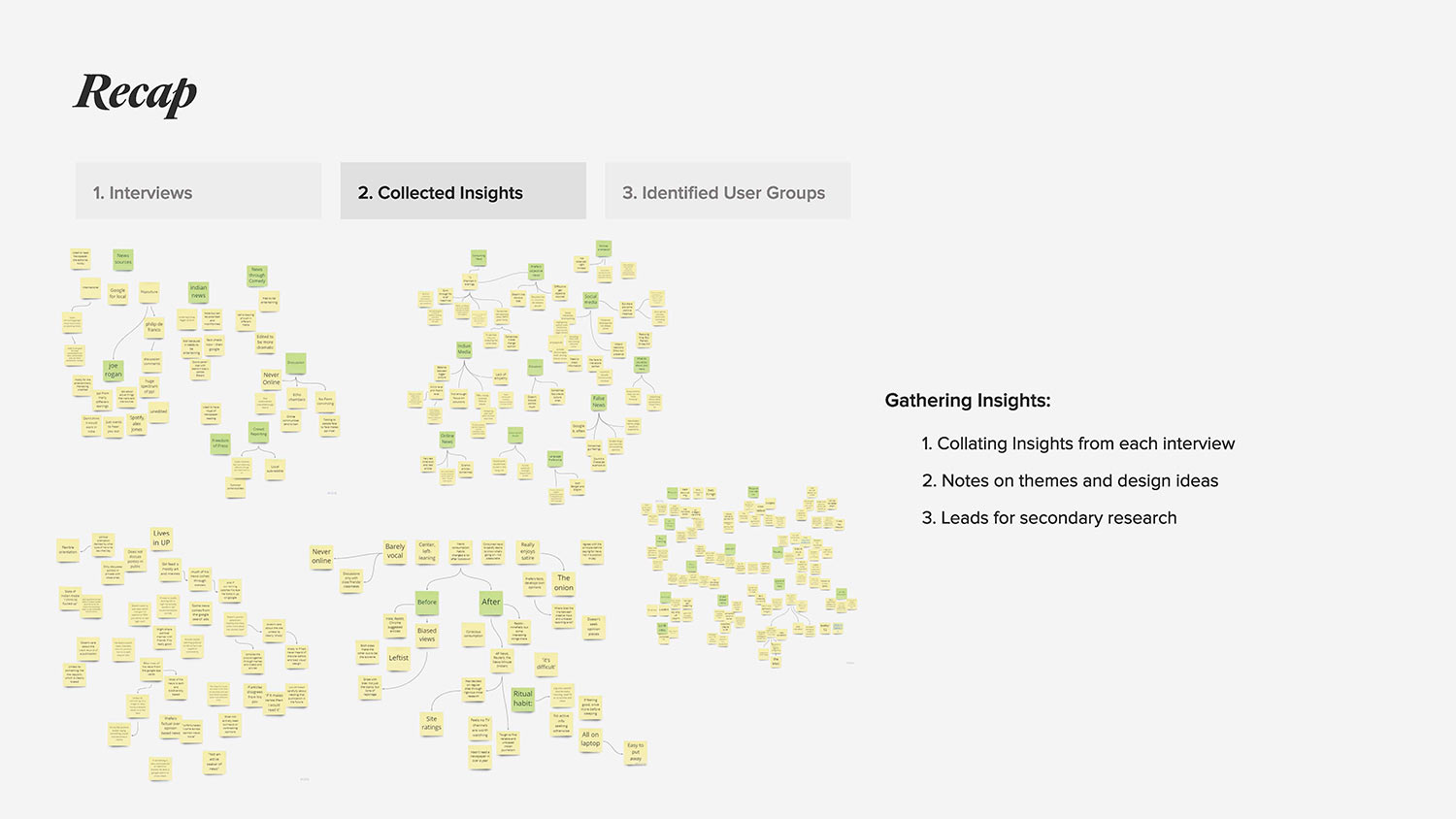Click the green 'After' sticky note
The image size is (1456, 819).
pyautogui.click(x=491, y=602)
